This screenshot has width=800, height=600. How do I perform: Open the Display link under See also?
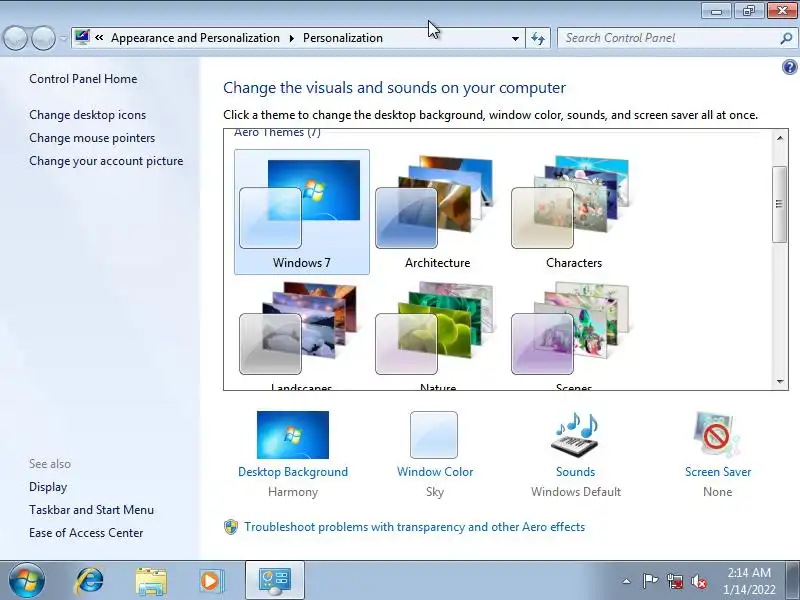click(48, 487)
